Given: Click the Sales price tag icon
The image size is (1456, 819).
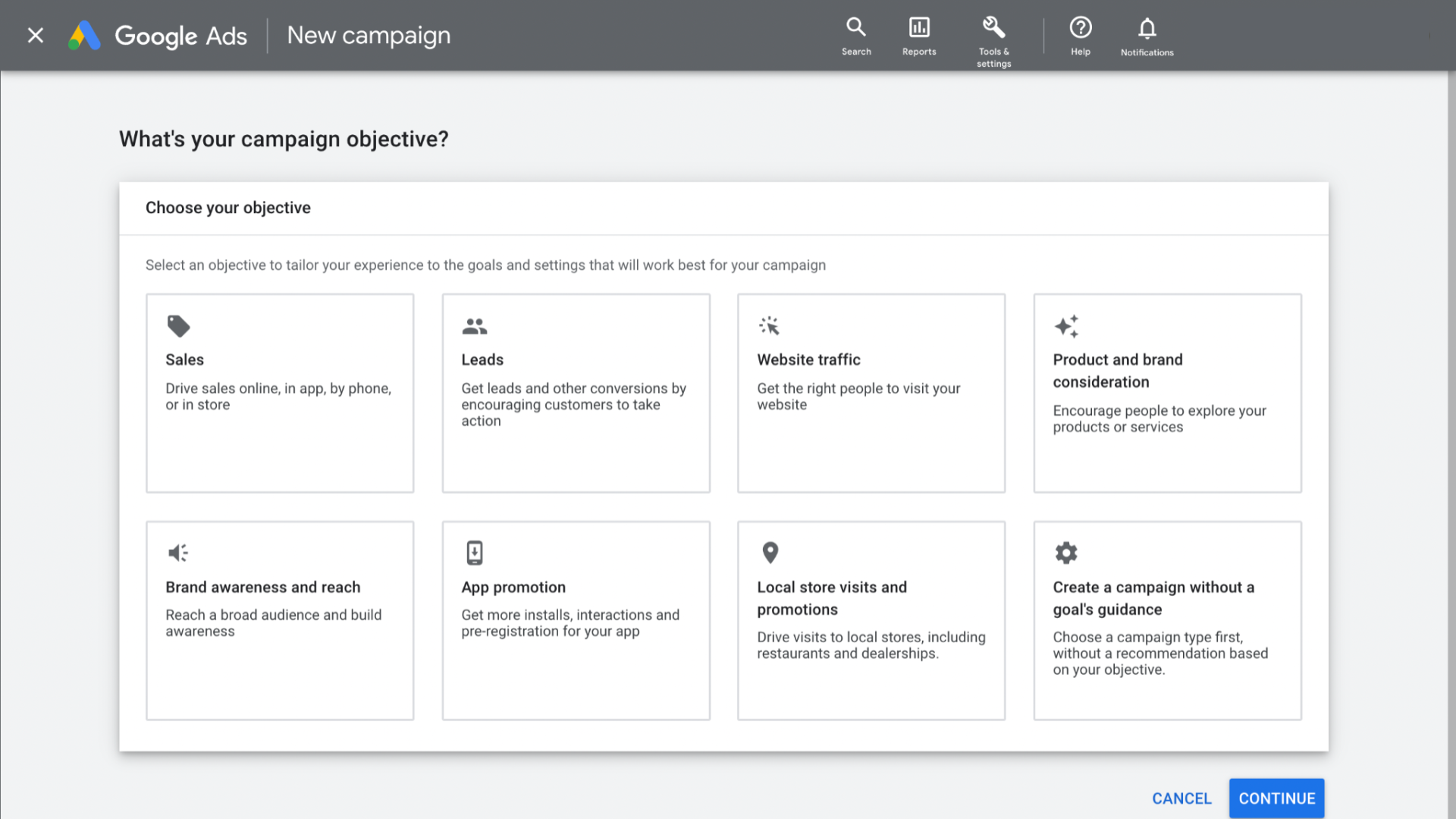Looking at the screenshot, I should pyautogui.click(x=178, y=326).
